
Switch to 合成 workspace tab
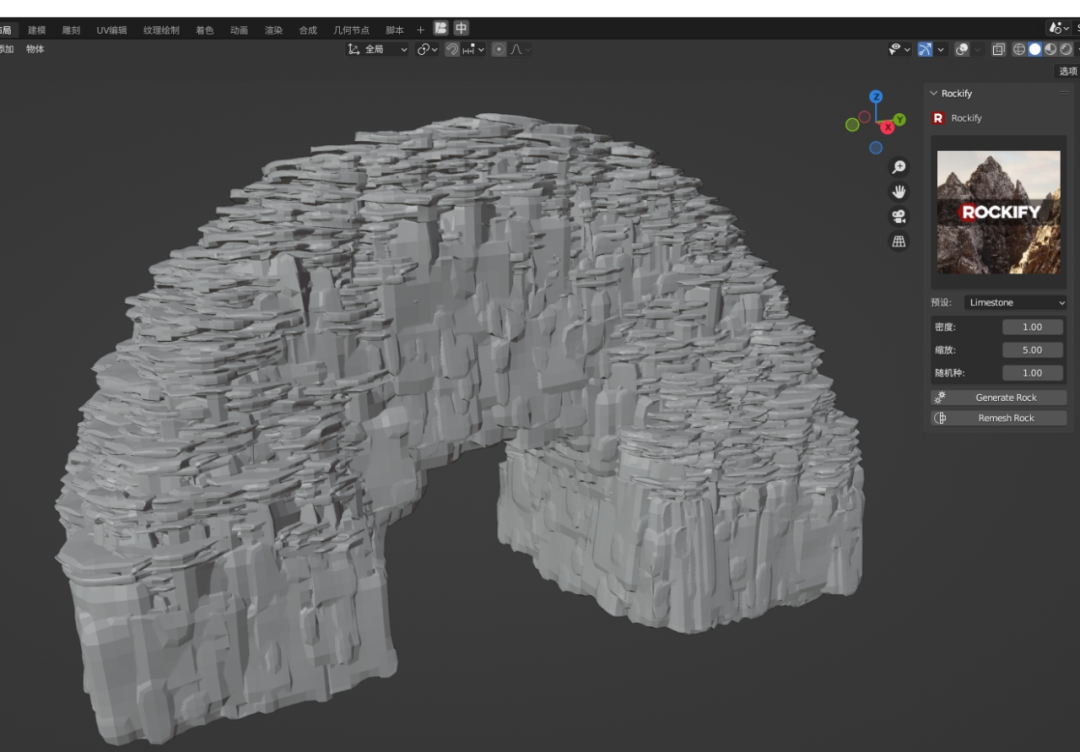(x=308, y=30)
